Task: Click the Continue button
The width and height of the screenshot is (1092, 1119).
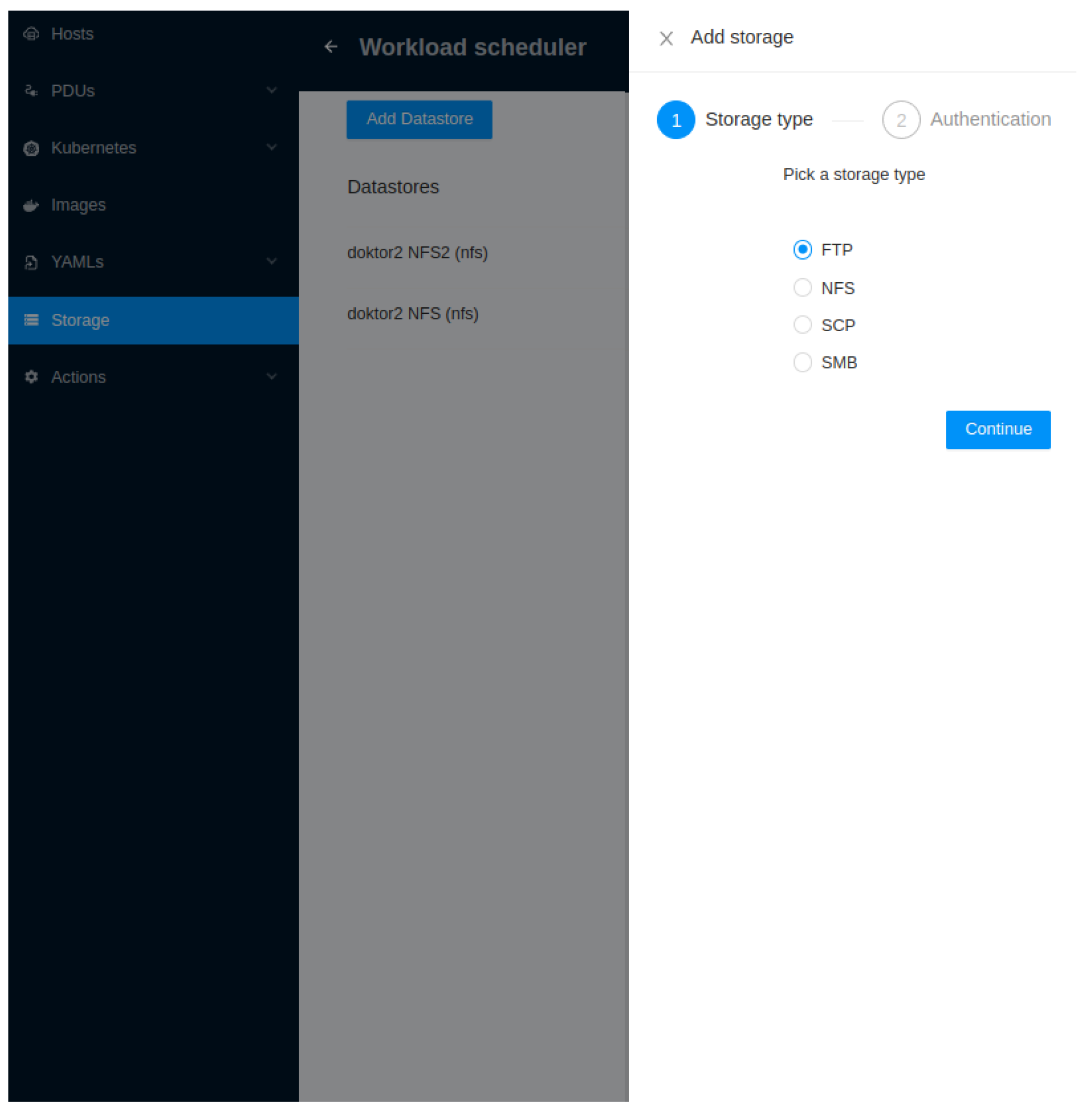Action: (x=998, y=429)
